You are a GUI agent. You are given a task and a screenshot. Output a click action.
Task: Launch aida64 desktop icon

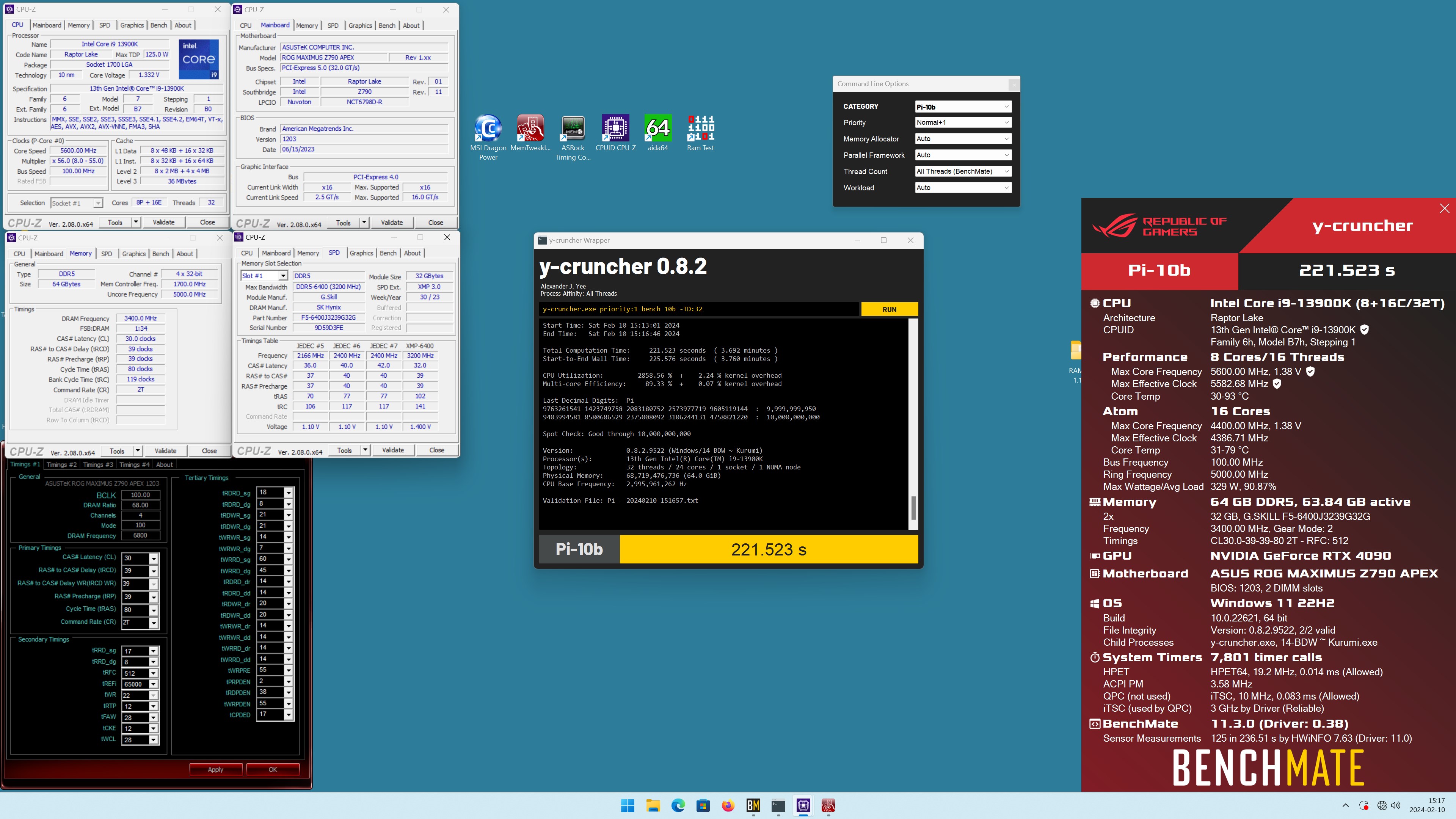click(x=658, y=133)
